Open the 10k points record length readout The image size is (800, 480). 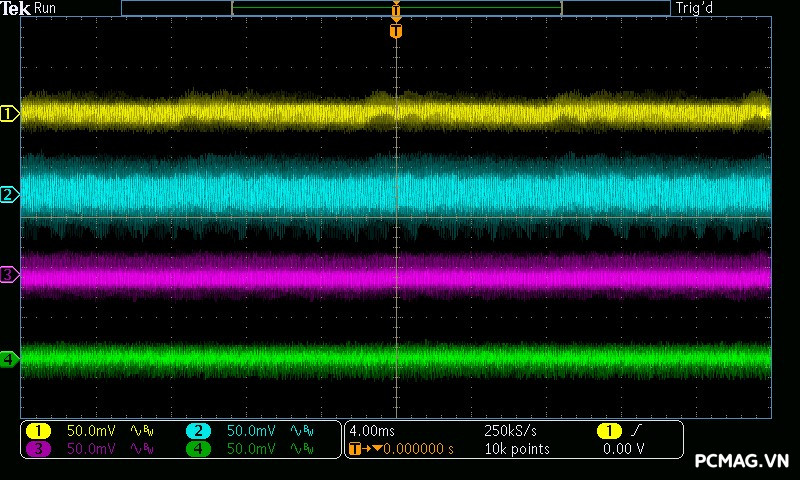[517, 449]
